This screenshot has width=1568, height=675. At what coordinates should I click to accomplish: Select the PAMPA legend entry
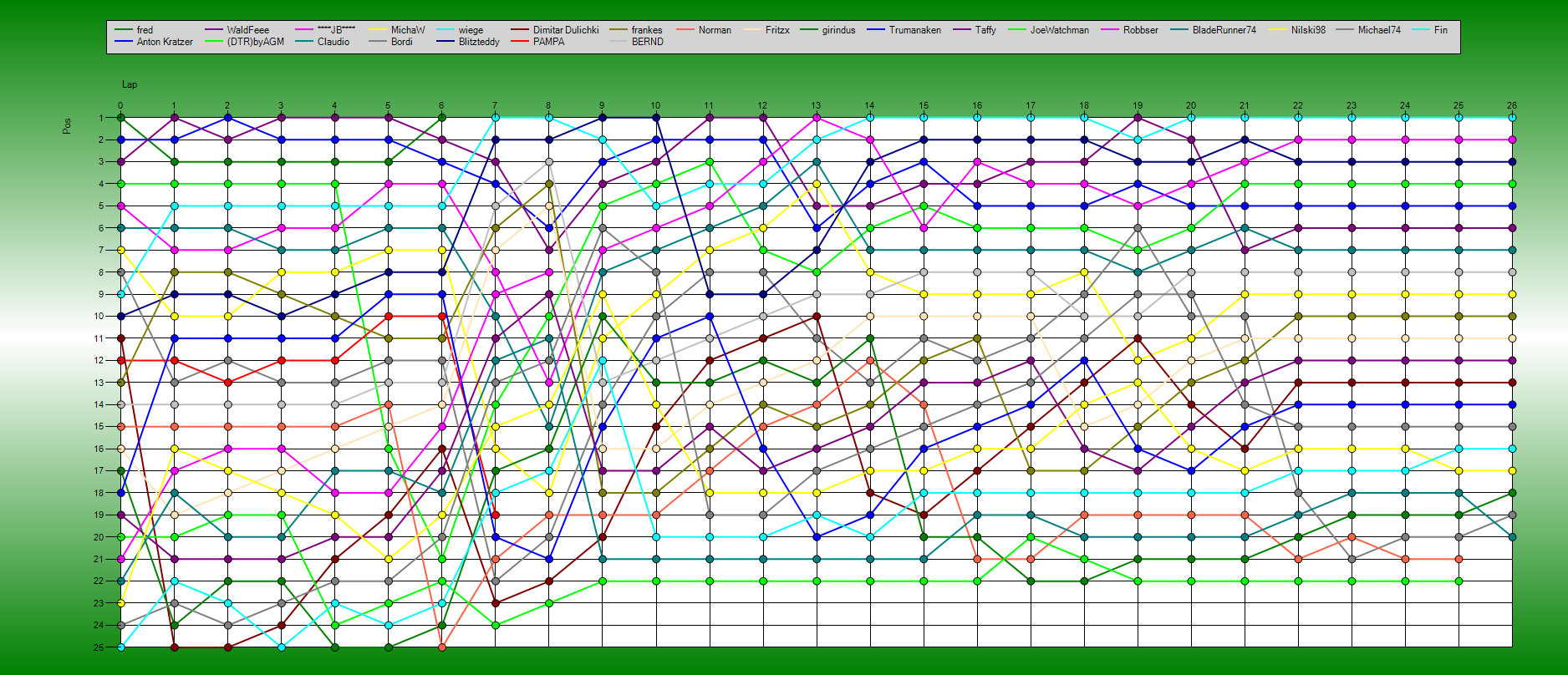pos(548,42)
